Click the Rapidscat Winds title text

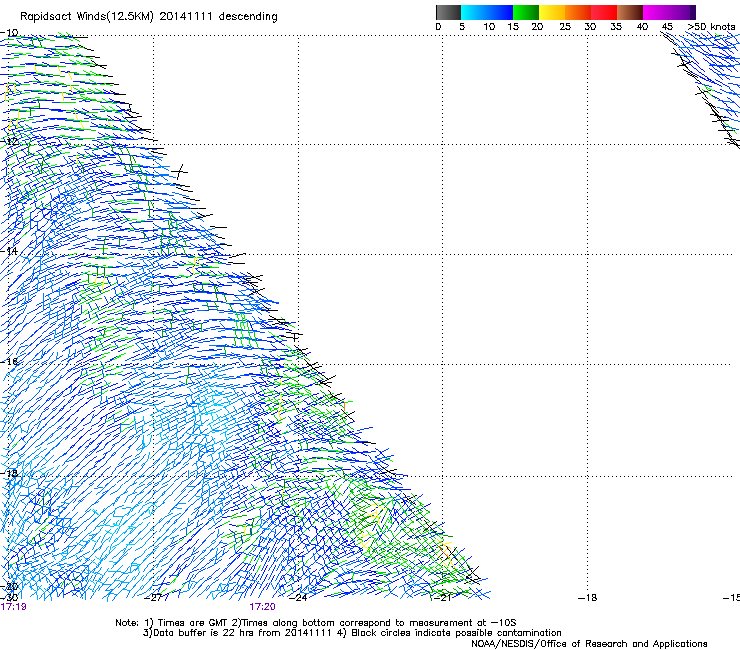(x=149, y=17)
